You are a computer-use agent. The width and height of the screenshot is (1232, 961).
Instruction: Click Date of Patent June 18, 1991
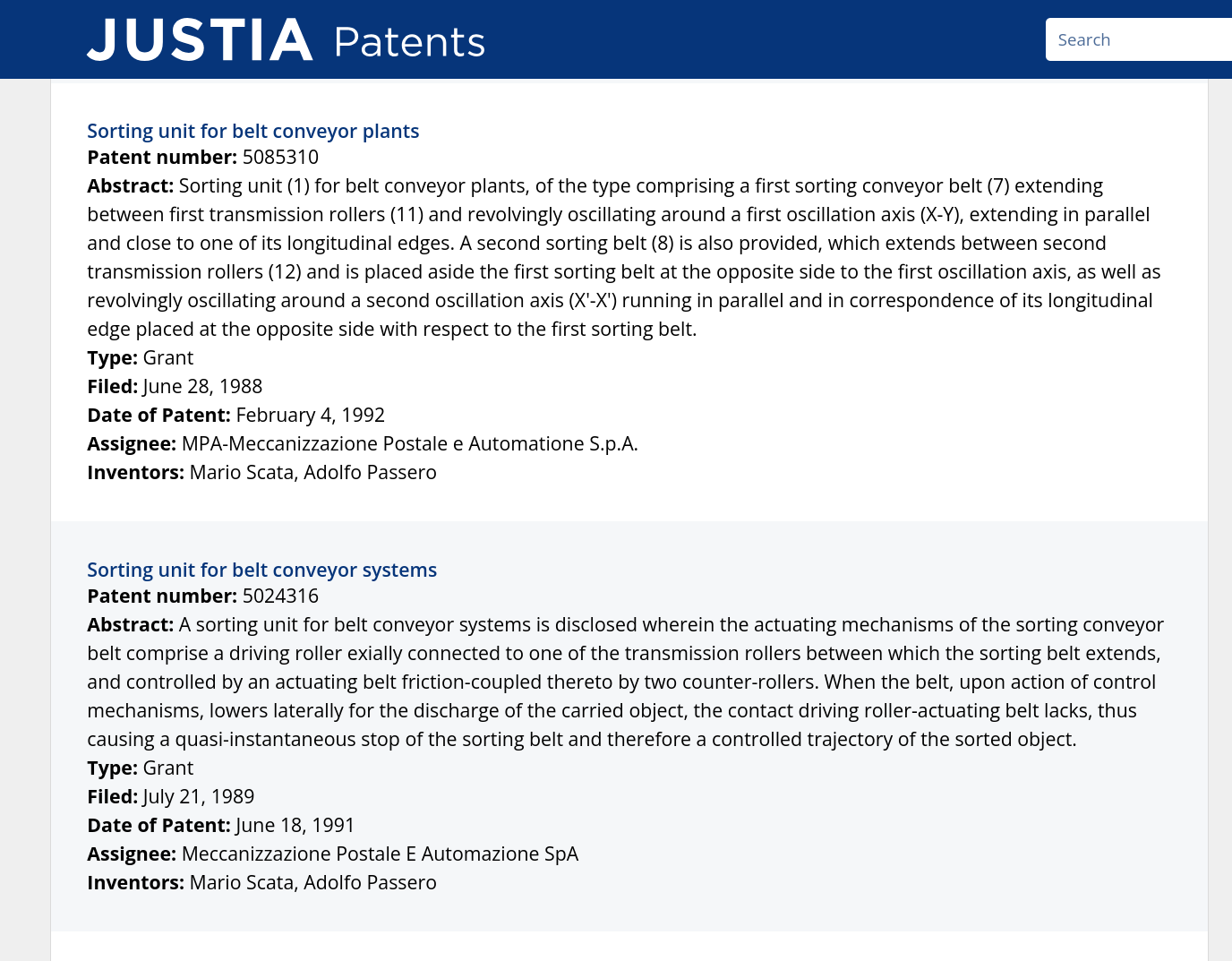click(295, 825)
